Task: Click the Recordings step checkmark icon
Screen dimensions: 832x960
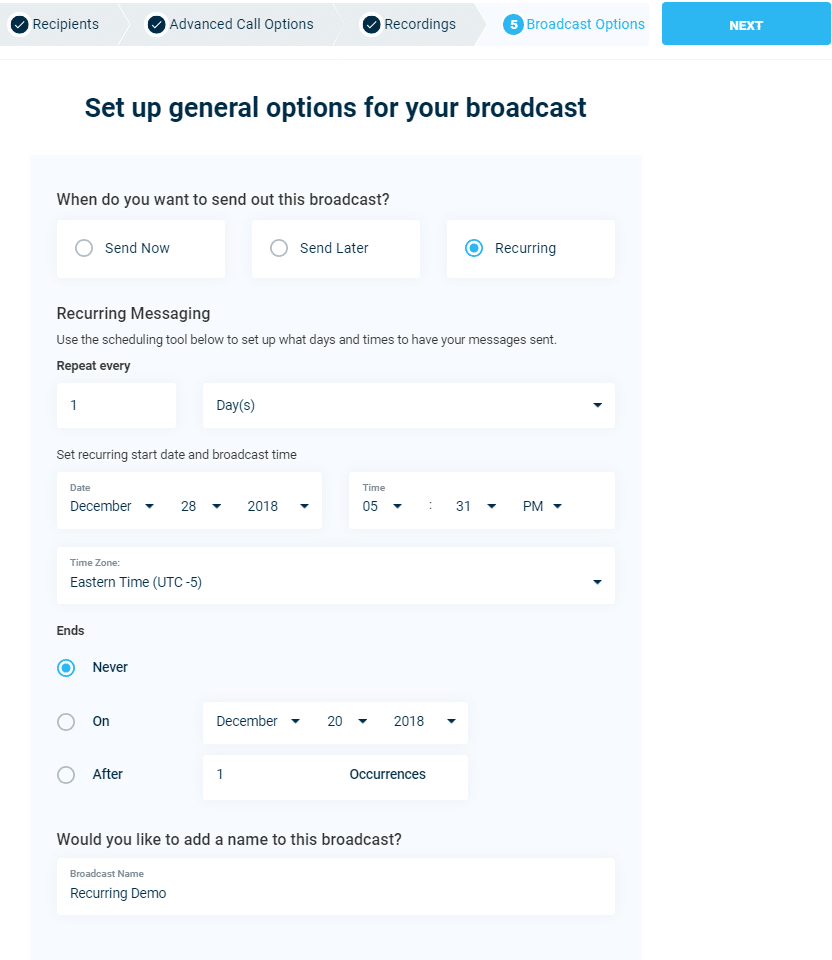Action: tap(371, 24)
